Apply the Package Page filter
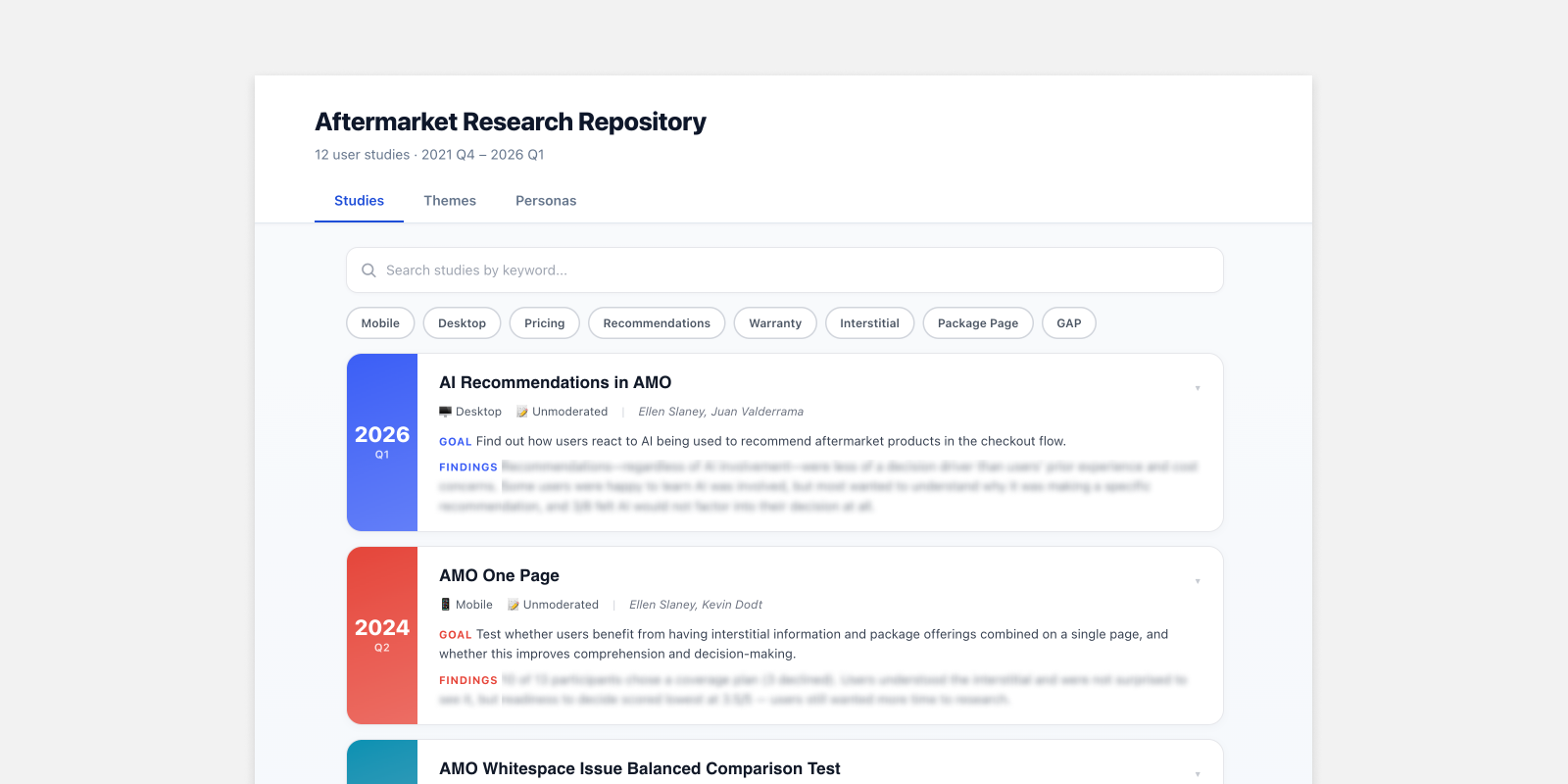Viewport: 1568px width, 784px height. click(x=977, y=323)
